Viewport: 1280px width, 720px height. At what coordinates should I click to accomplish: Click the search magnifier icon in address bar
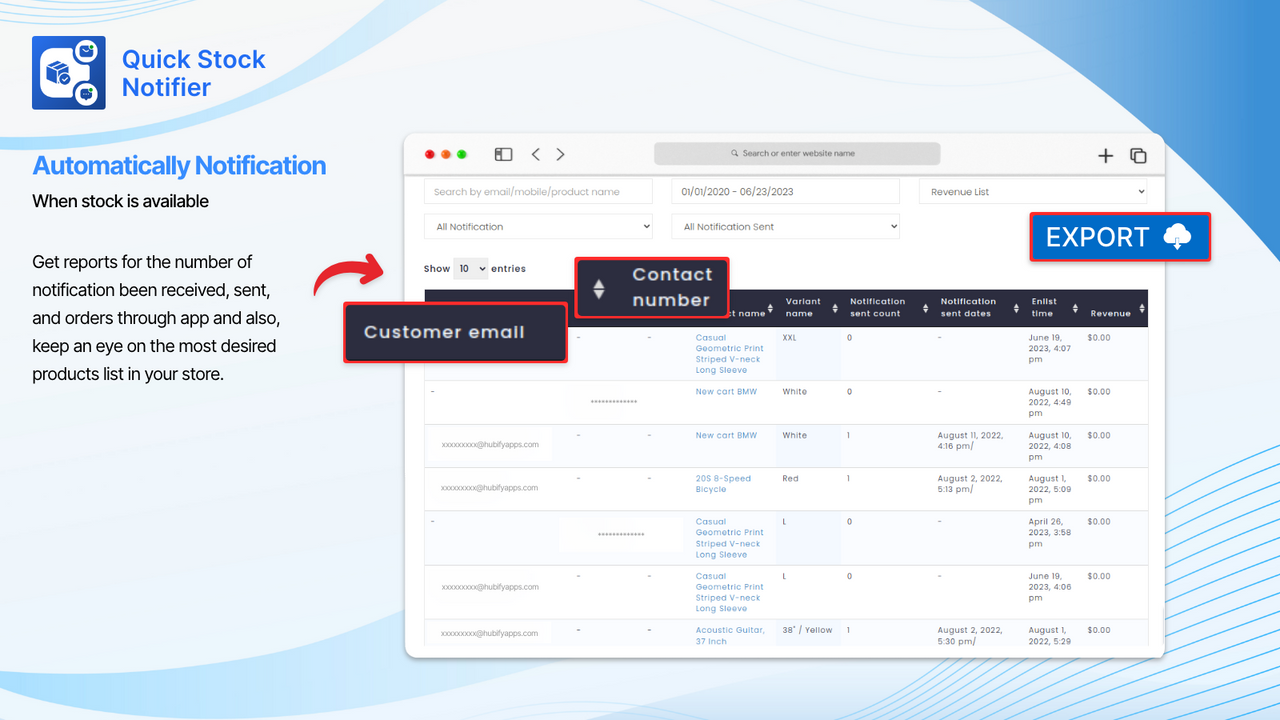tap(737, 153)
